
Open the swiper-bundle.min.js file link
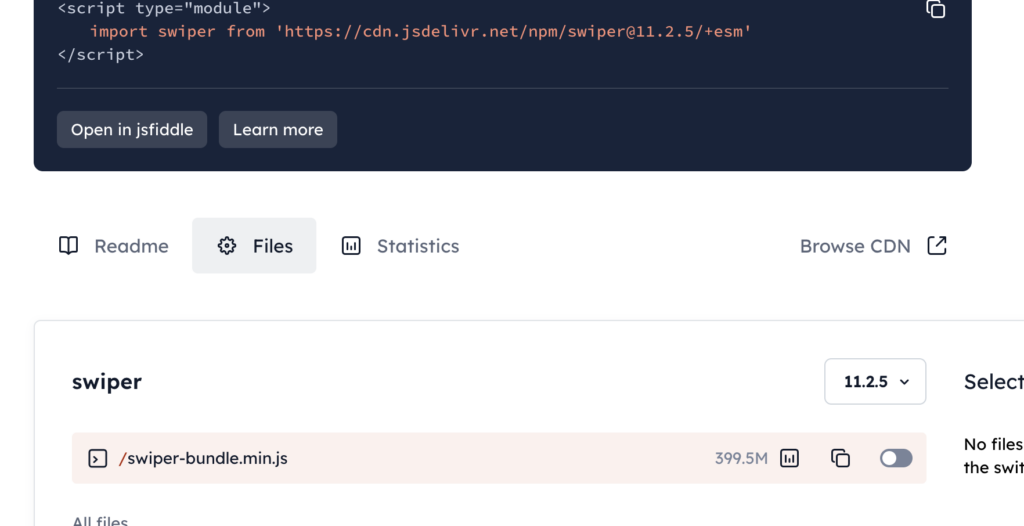tap(203, 459)
